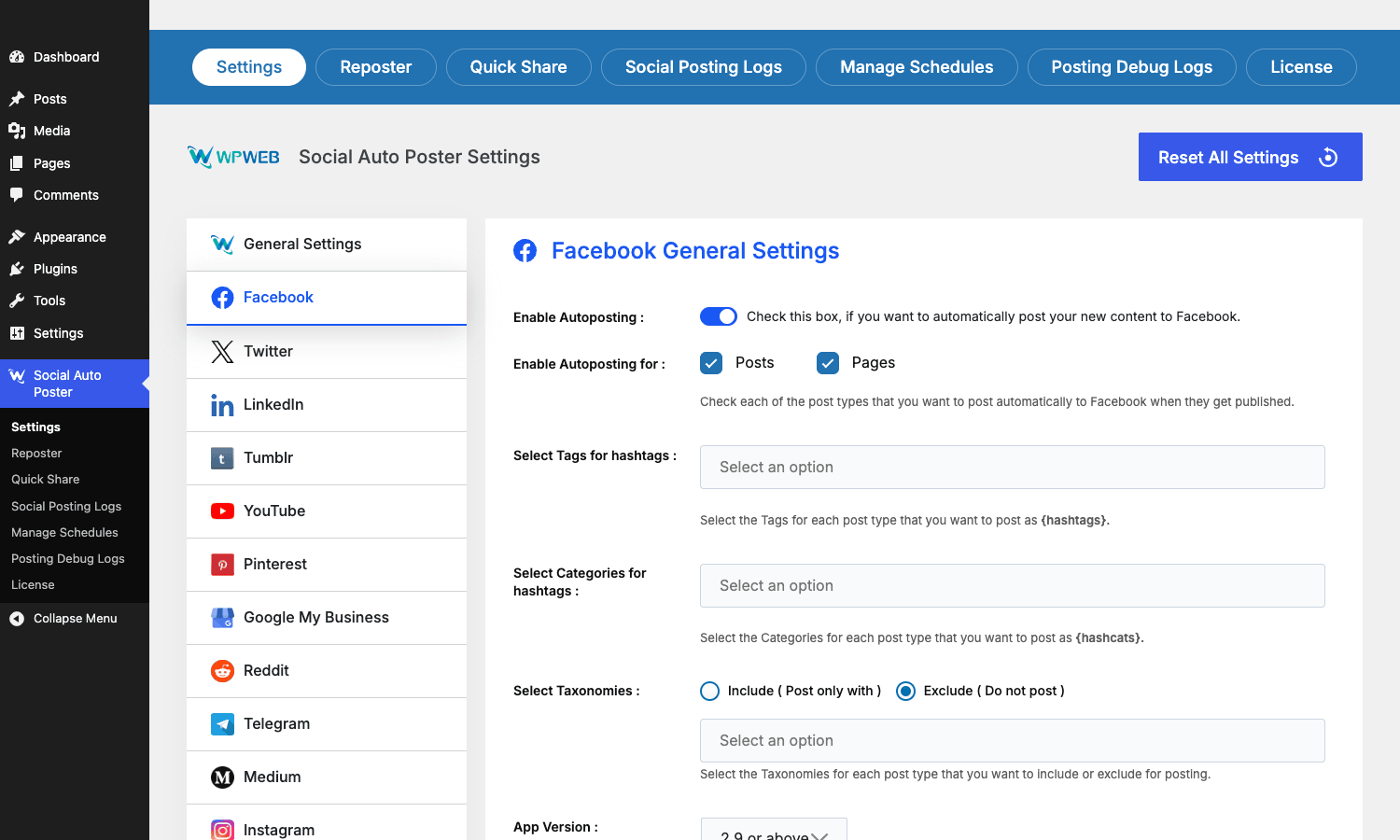Click the Twitter X icon

pos(222,351)
